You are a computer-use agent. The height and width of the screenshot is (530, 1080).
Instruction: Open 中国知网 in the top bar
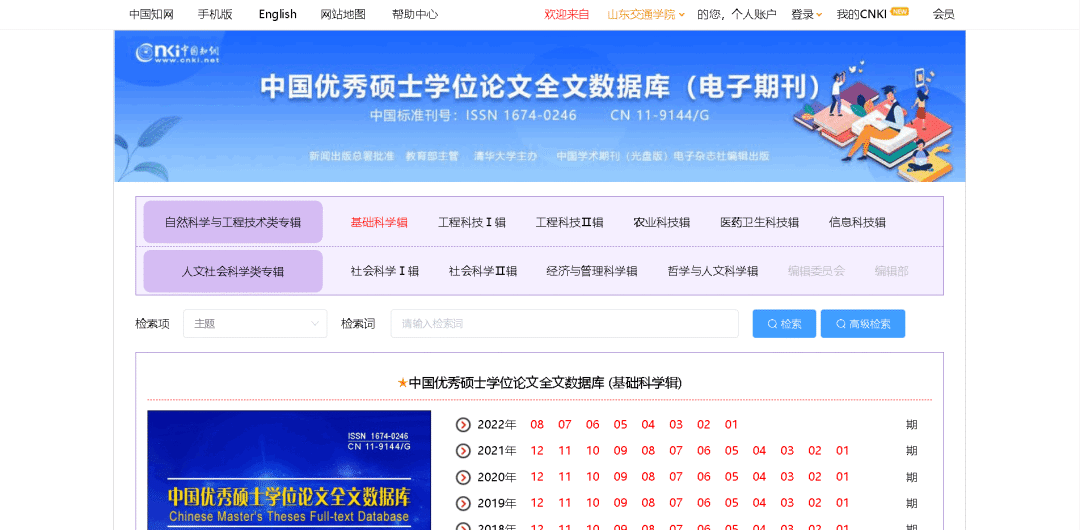tap(151, 14)
